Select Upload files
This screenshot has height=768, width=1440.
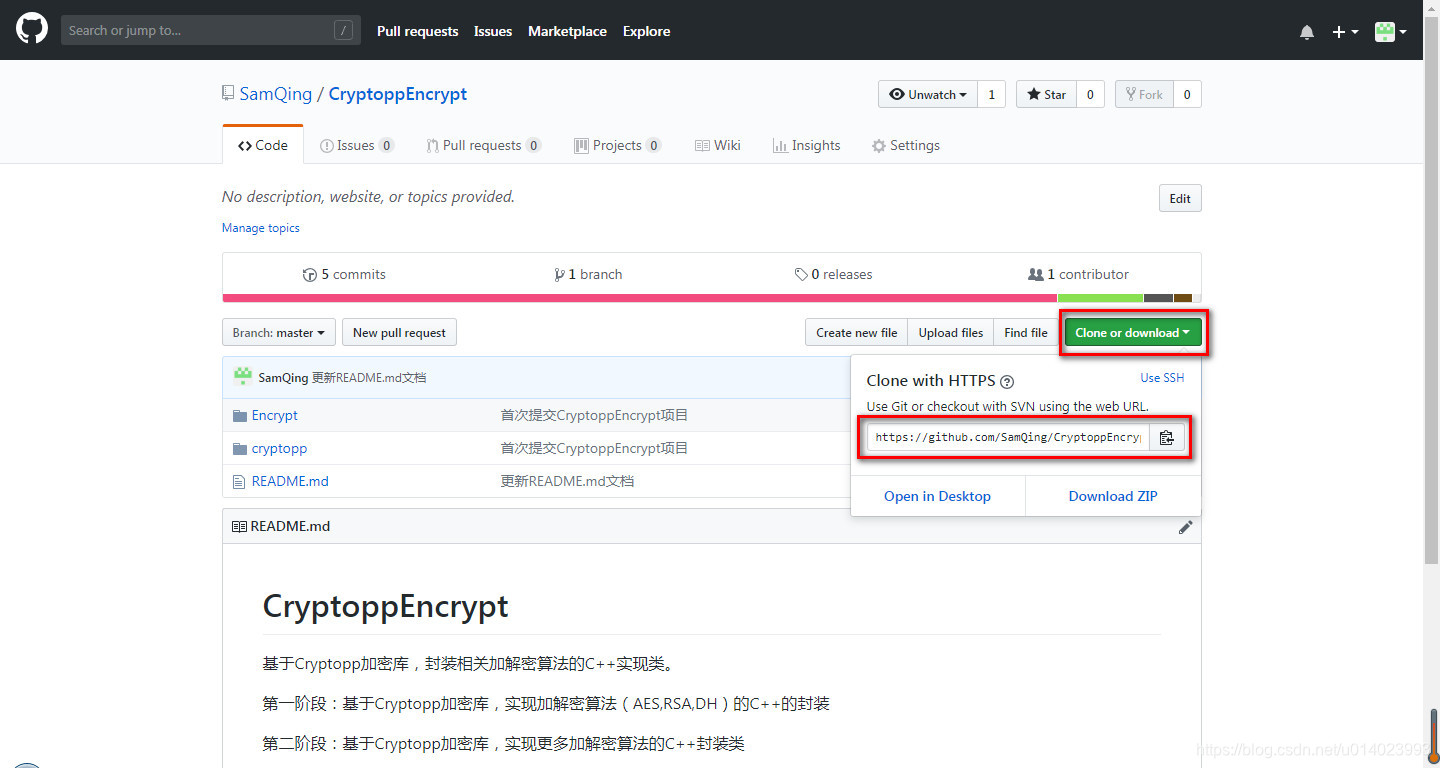point(951,332)
